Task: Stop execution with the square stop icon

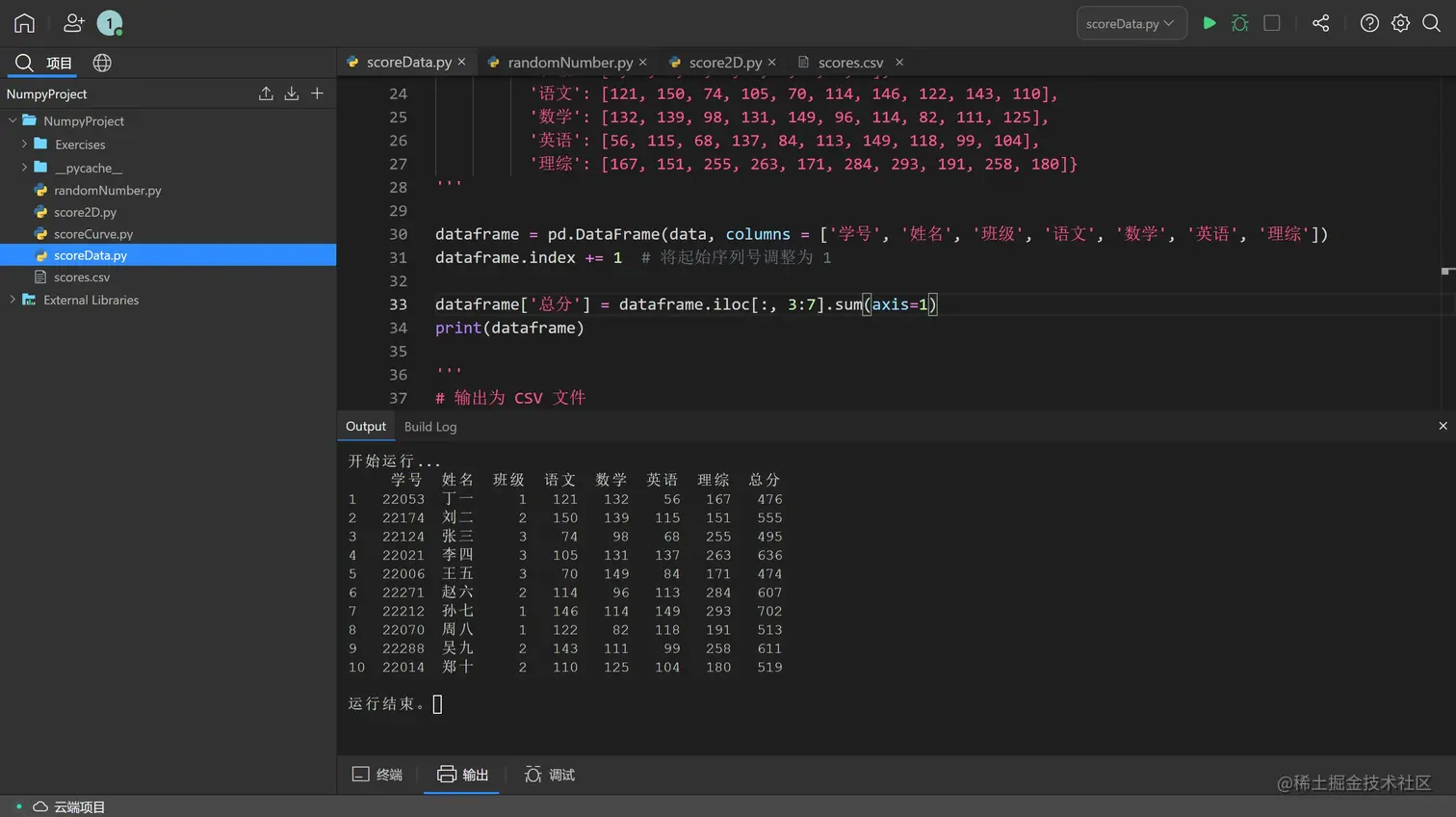Action: click(x=1272, y=23)
